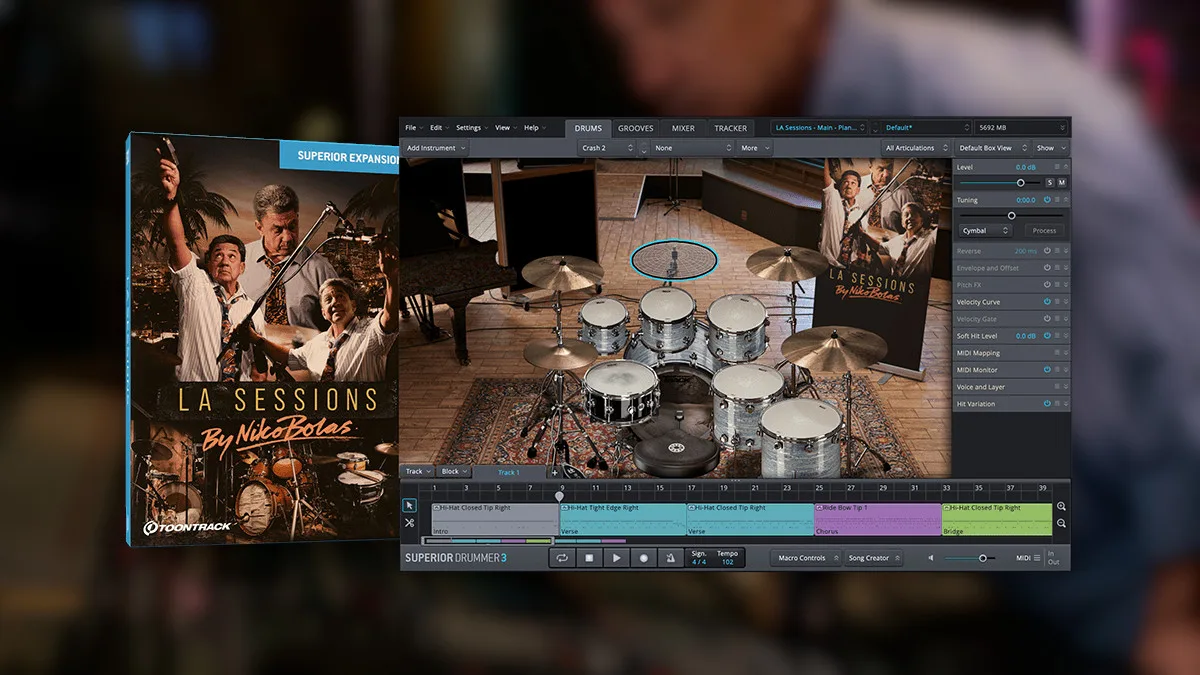Open the View menu
Image resolution: width=1200 pixels, height=675 pixels.
(505, 128)
